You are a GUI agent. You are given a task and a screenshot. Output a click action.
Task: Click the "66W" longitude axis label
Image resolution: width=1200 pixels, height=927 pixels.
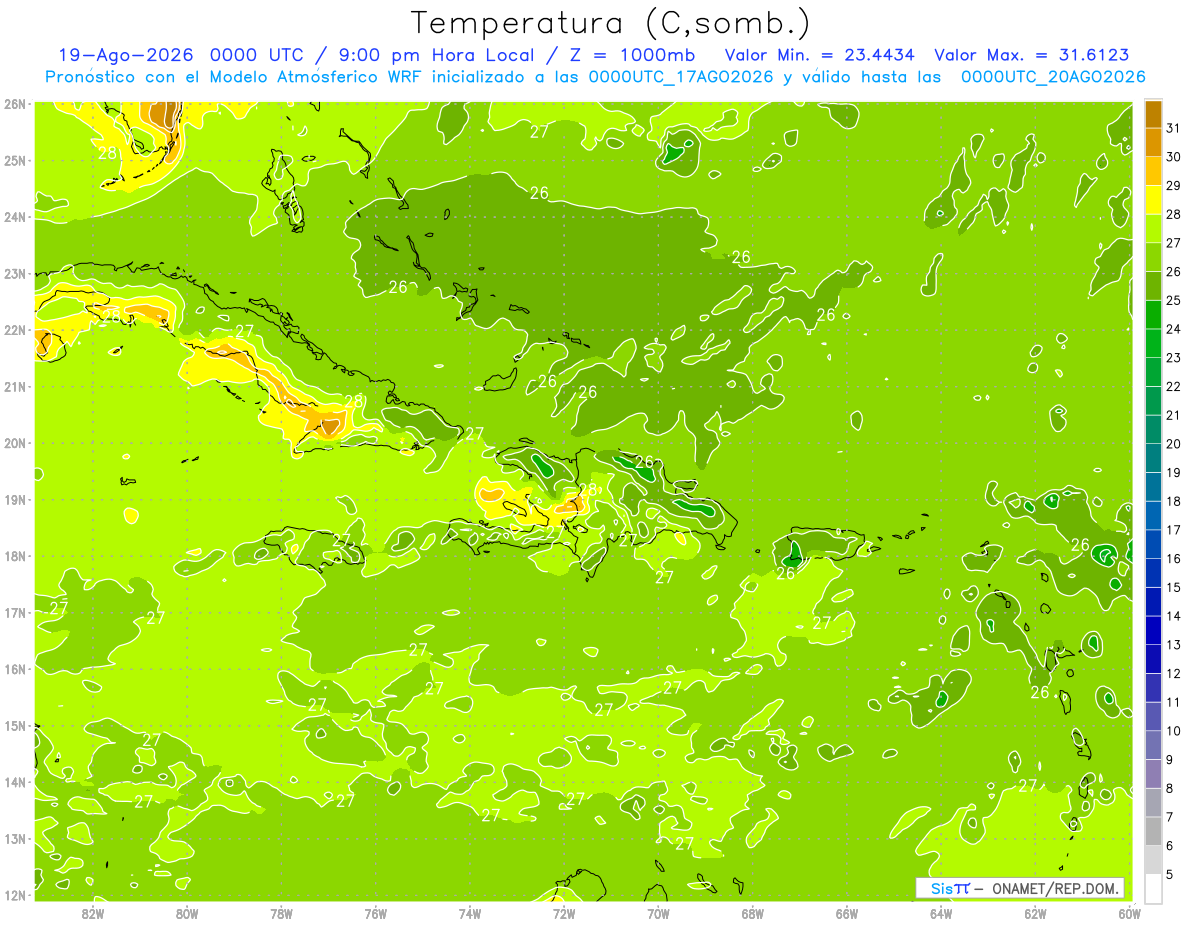846,912
